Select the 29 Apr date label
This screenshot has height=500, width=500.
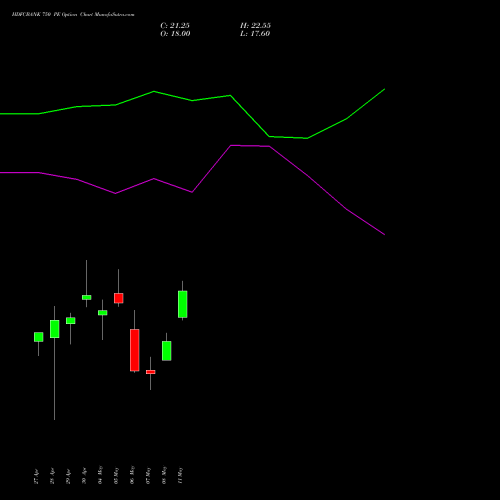click(68, 476)
